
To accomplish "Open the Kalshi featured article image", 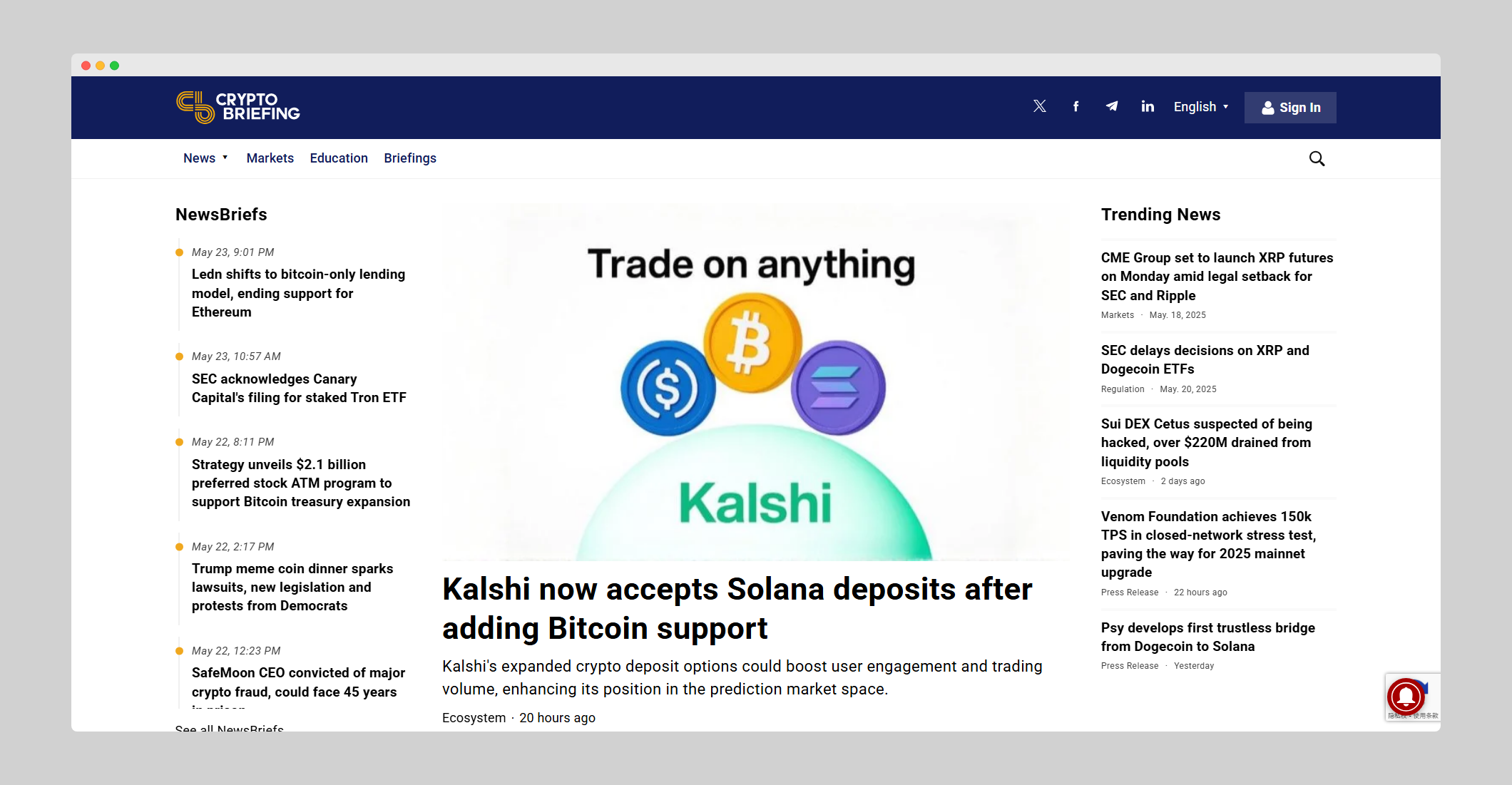I will (755, 382).
